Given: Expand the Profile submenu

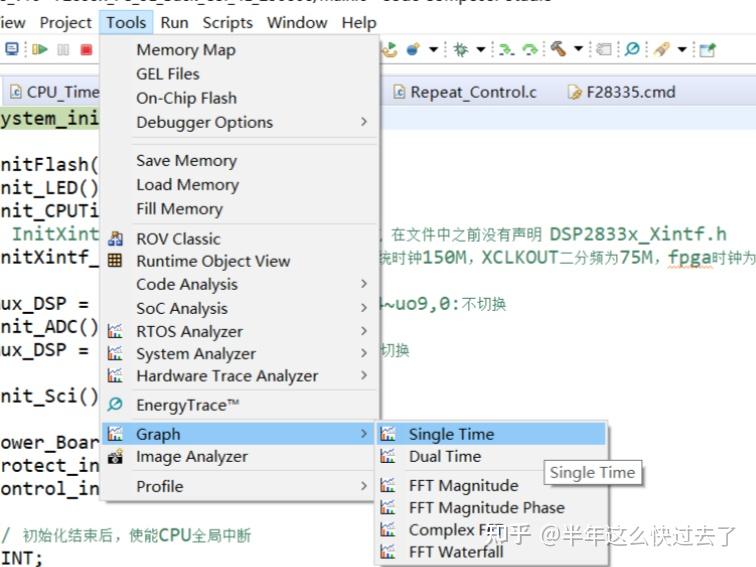Looking at the screenshot, I should click(x=364, y=486).
